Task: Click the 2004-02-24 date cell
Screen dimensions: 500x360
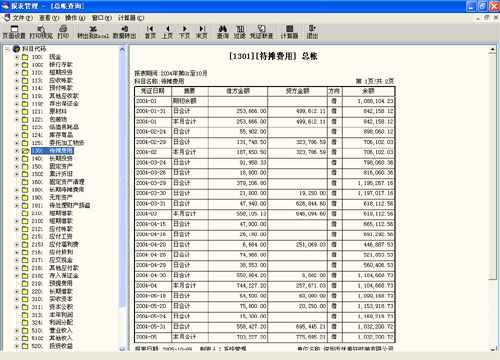Action: tap(153, 132)
